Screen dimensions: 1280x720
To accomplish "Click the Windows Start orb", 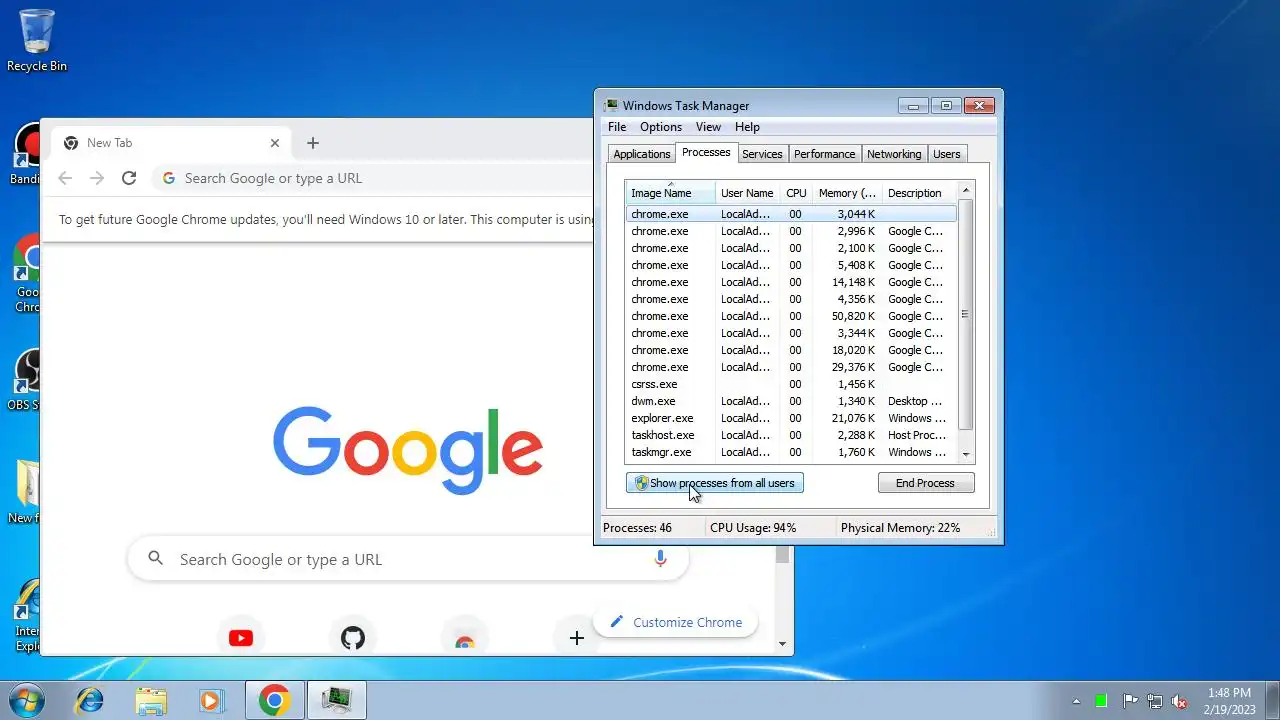I will [27, 700].
